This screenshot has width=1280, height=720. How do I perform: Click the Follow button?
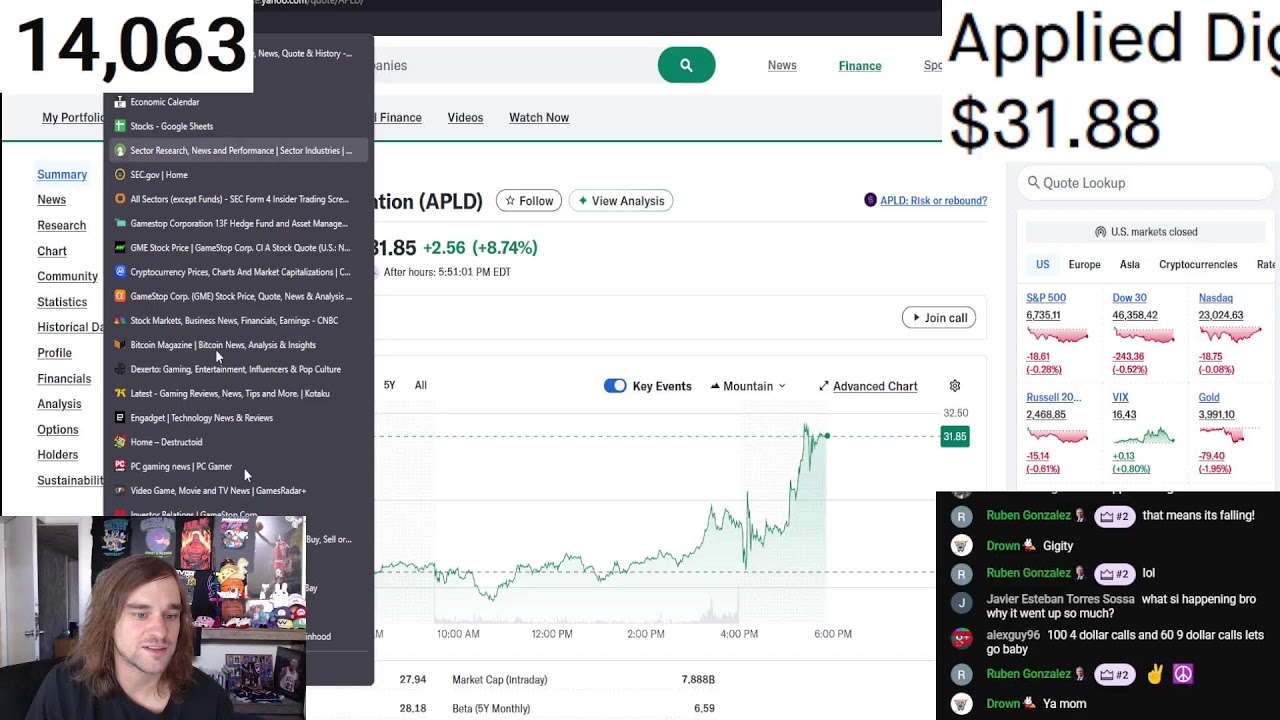529,201
